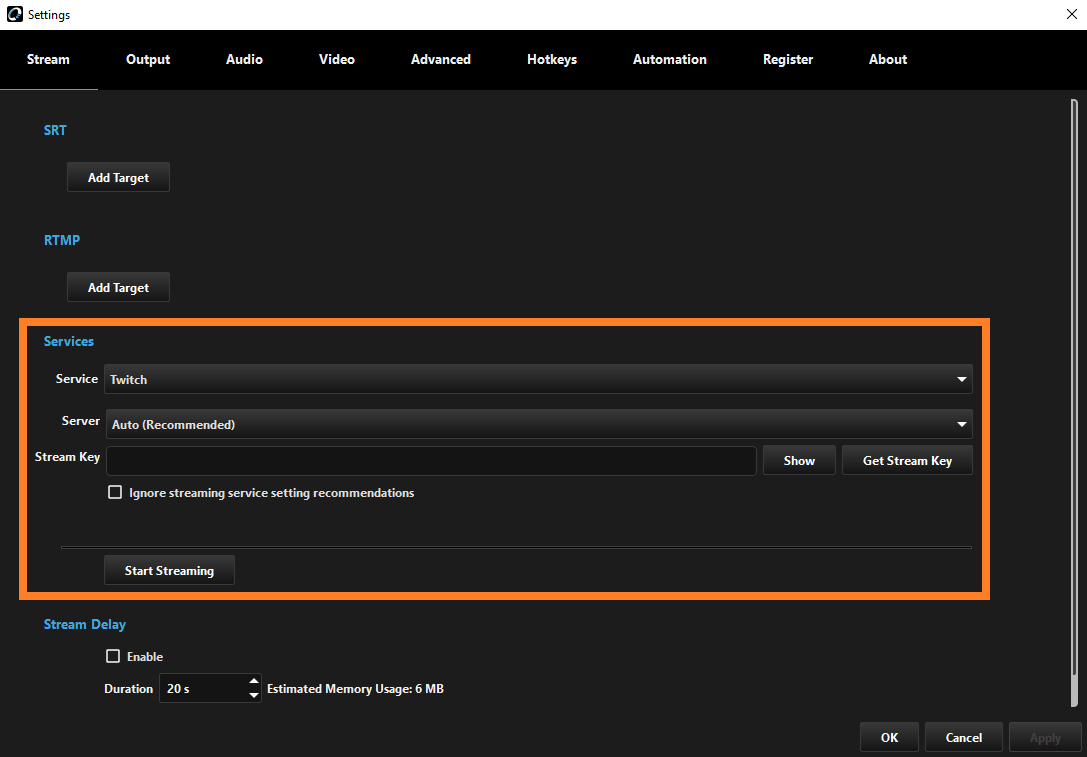The width and height of the screenshot is (1087, 757).
Task: Show the hidden stream key
Action: point(799,461)
